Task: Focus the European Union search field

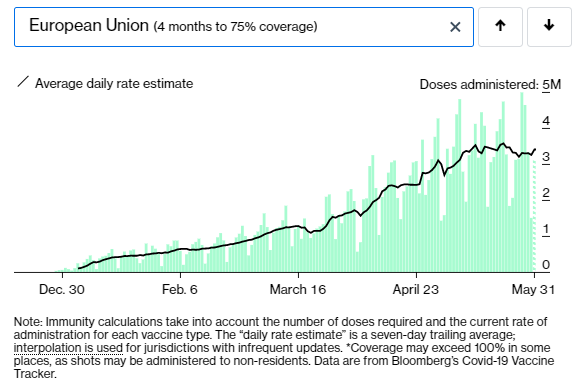Action: 244,27
